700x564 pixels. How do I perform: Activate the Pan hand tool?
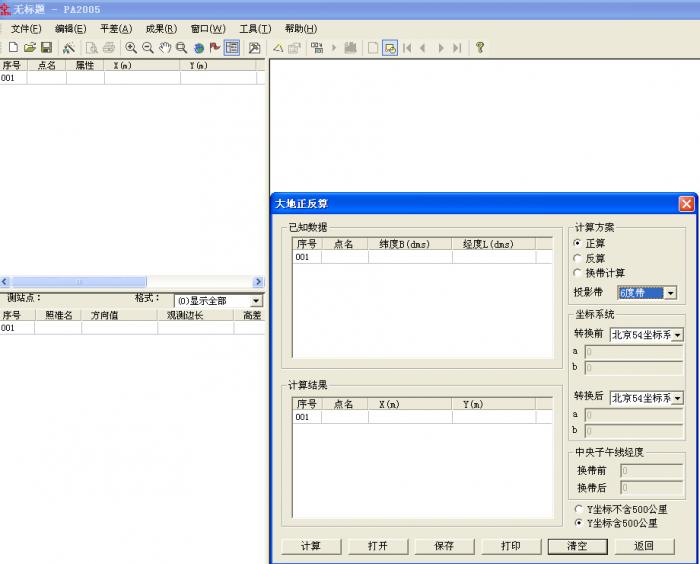point(165,47)
